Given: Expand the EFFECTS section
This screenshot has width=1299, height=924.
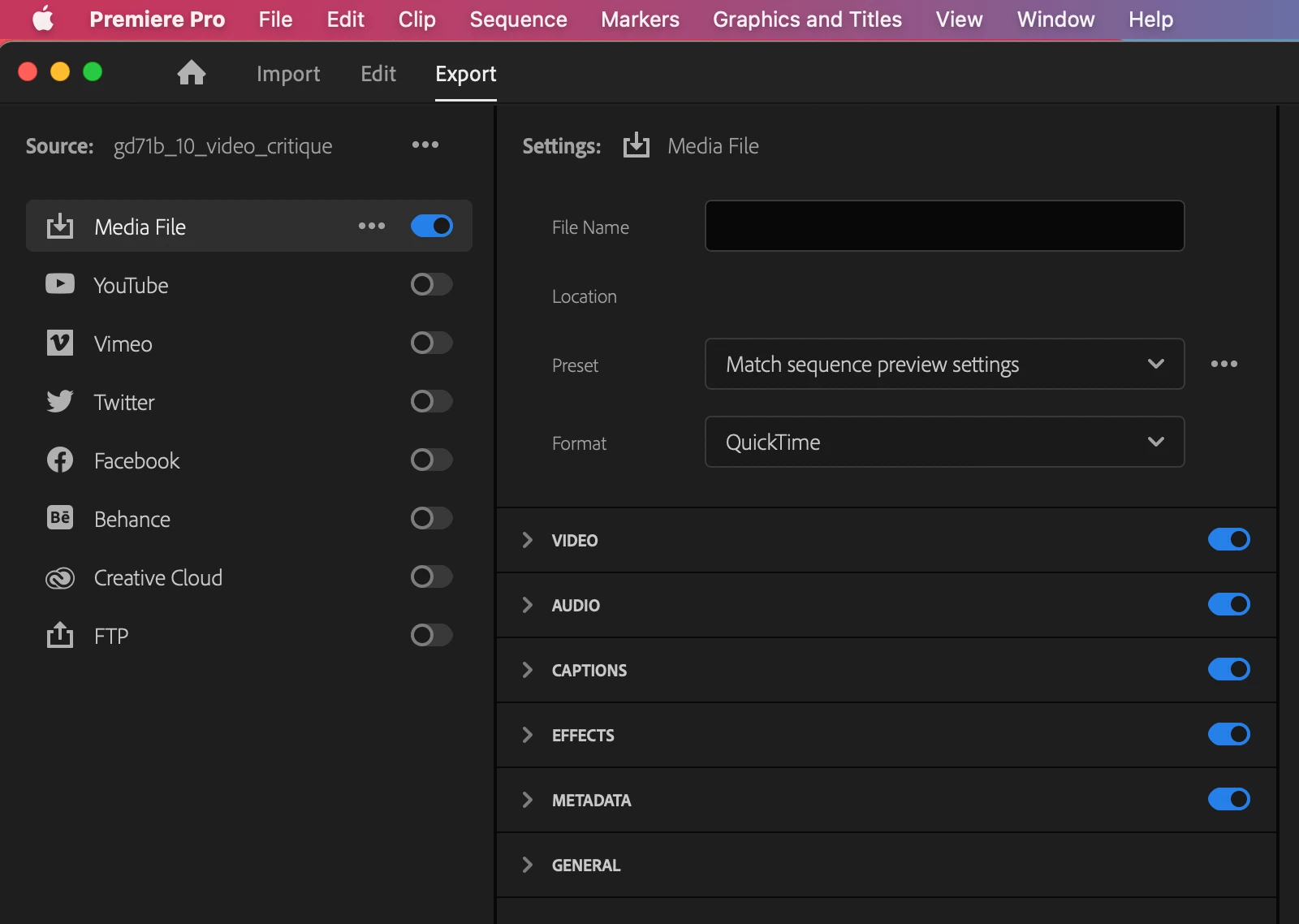Looking at the screenshot, I should pos(528,735).
